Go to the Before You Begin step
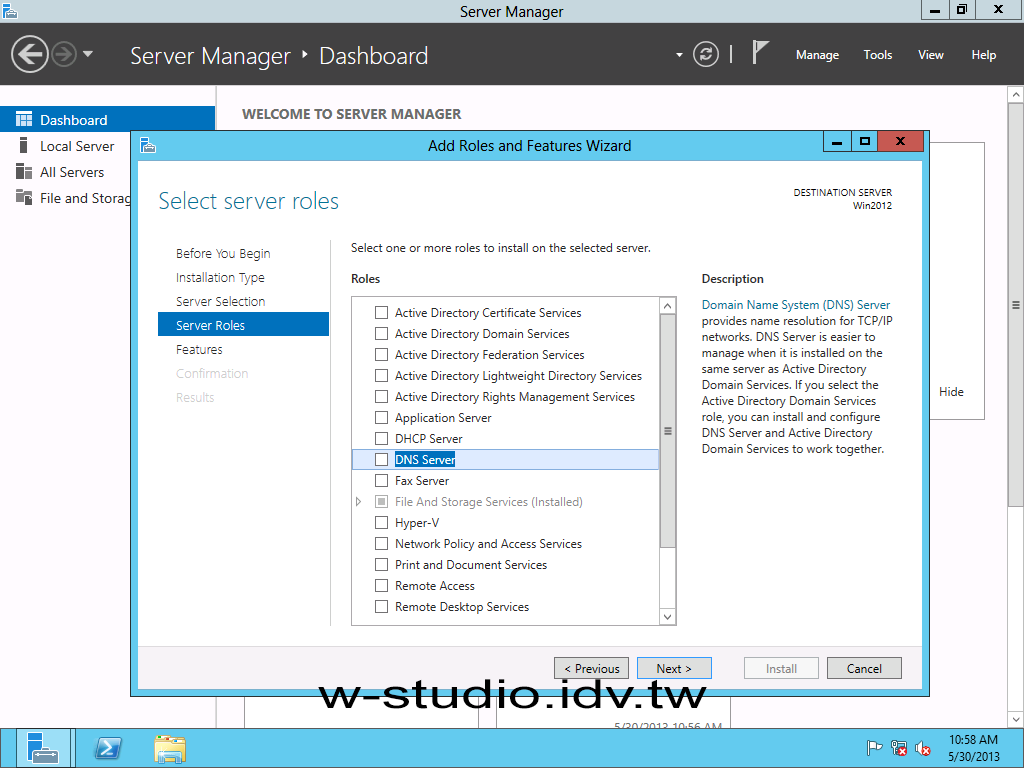 click(223, 253)
